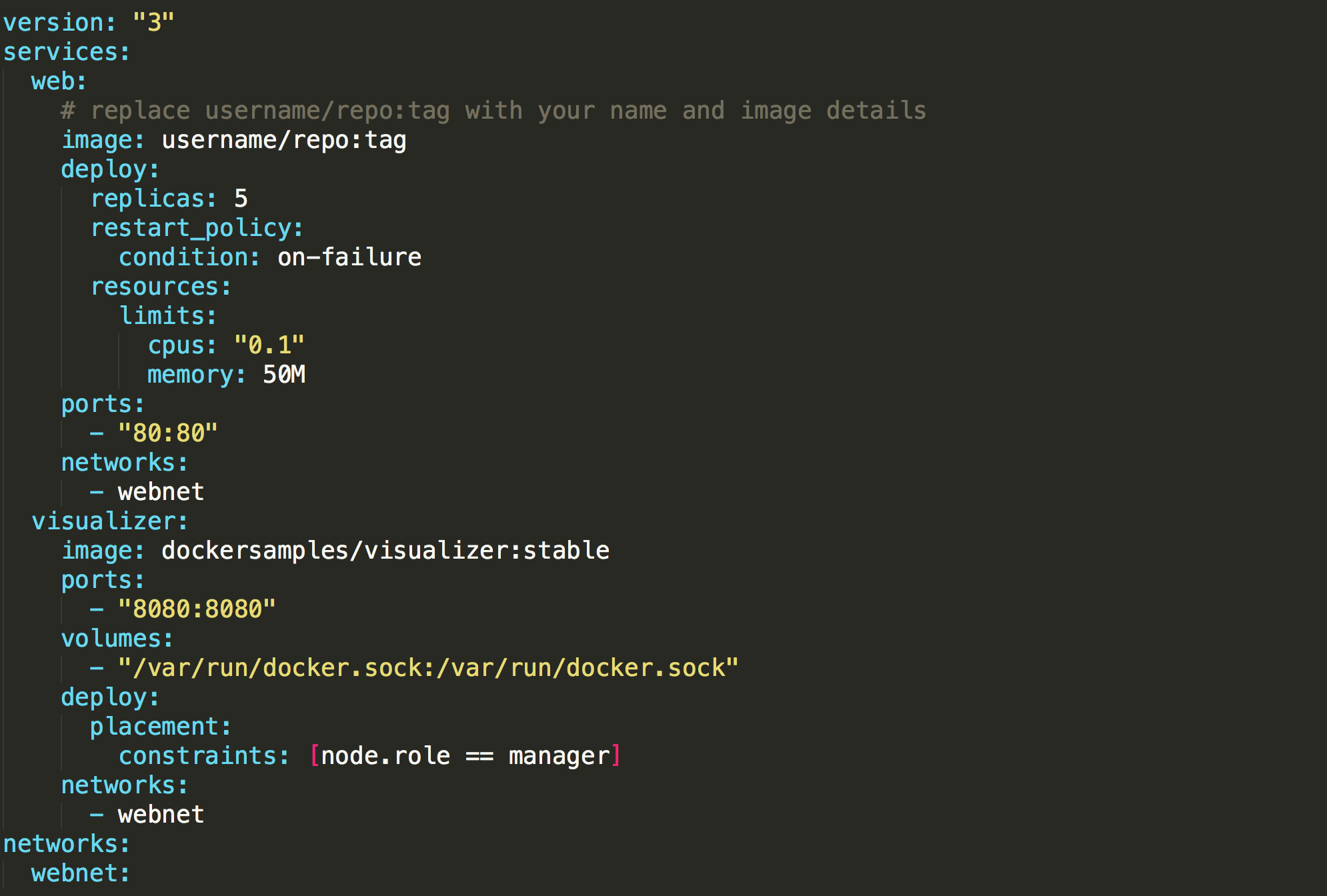1327x896 pixels.
Task: Click the node.role == manager constraint
Action: pyautogui.click(x=465, y=756)
